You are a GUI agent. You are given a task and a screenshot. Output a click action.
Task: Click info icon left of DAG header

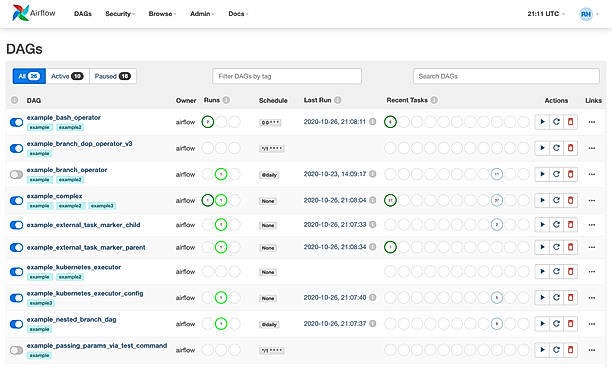pos(14,100)
